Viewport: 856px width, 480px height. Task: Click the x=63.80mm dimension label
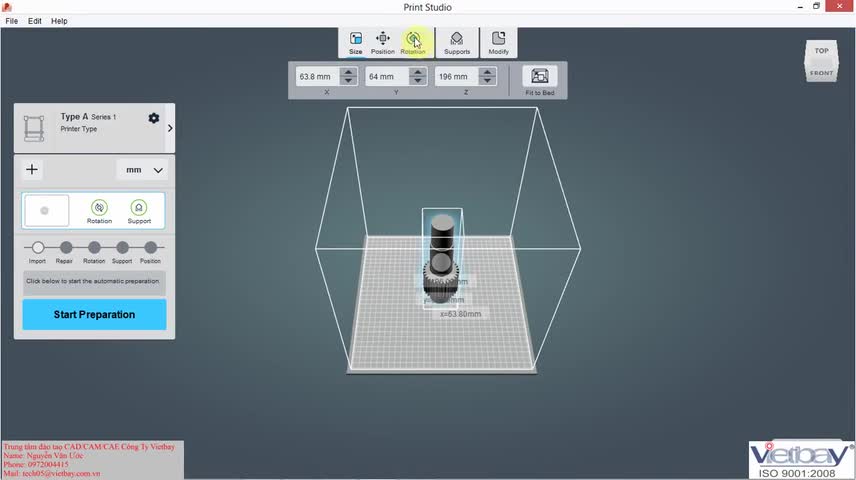pos(460,314)
